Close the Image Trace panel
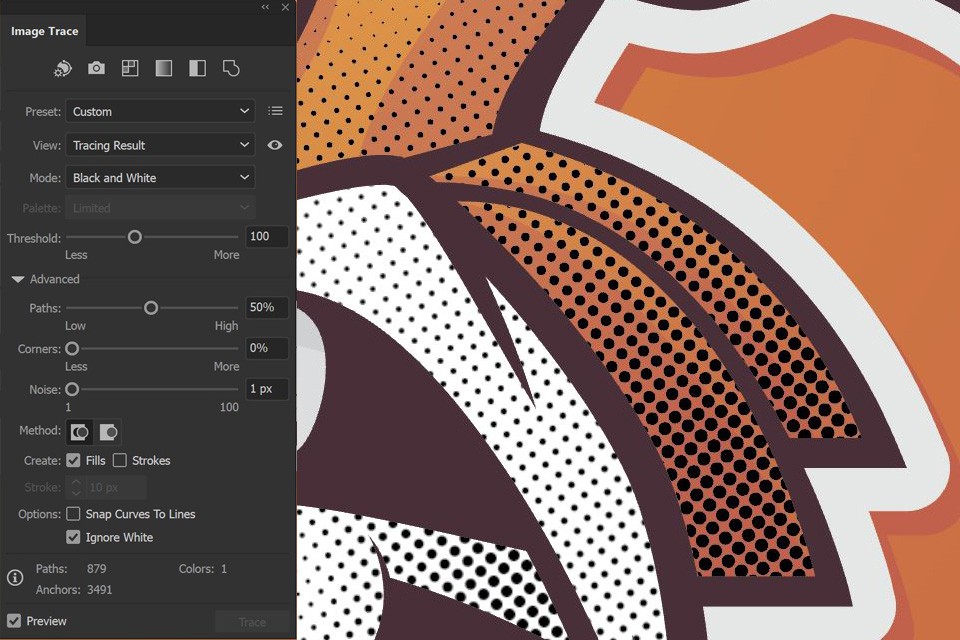Screen dimensions: 960x640 point(285,7)
